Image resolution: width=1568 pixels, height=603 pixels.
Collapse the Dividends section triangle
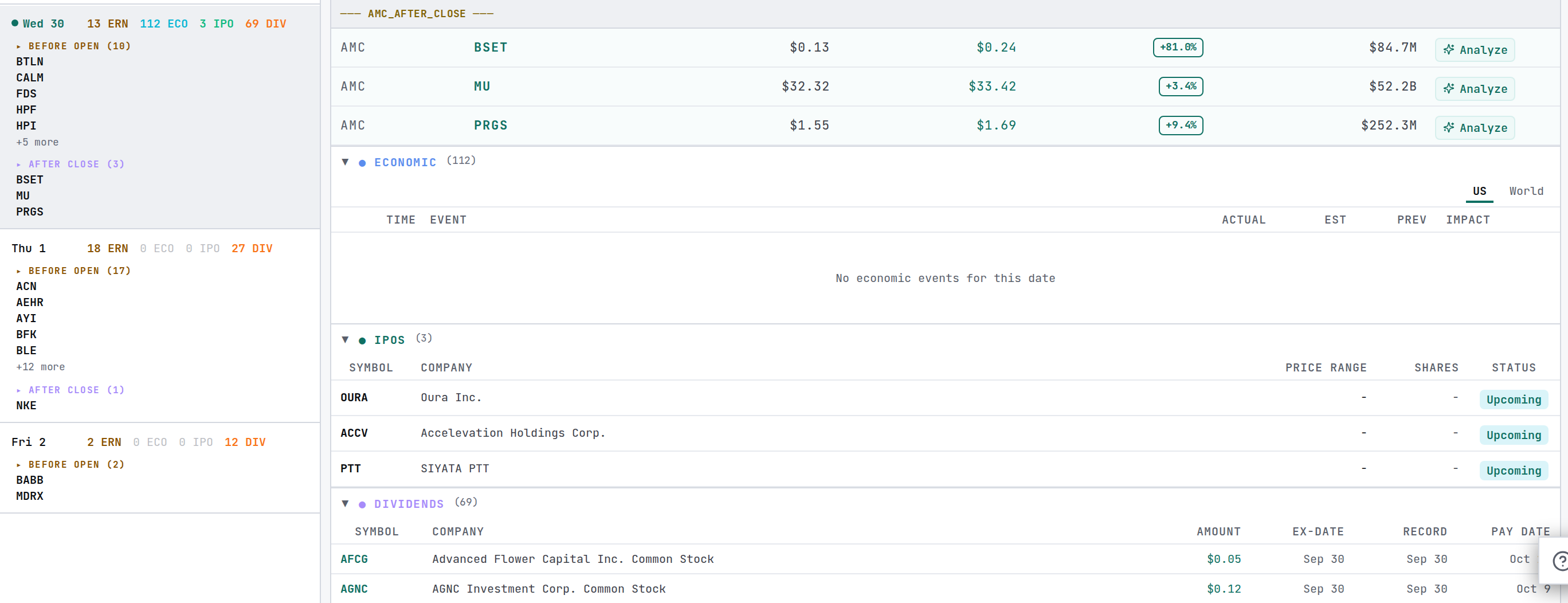click(x=345, y=504)
